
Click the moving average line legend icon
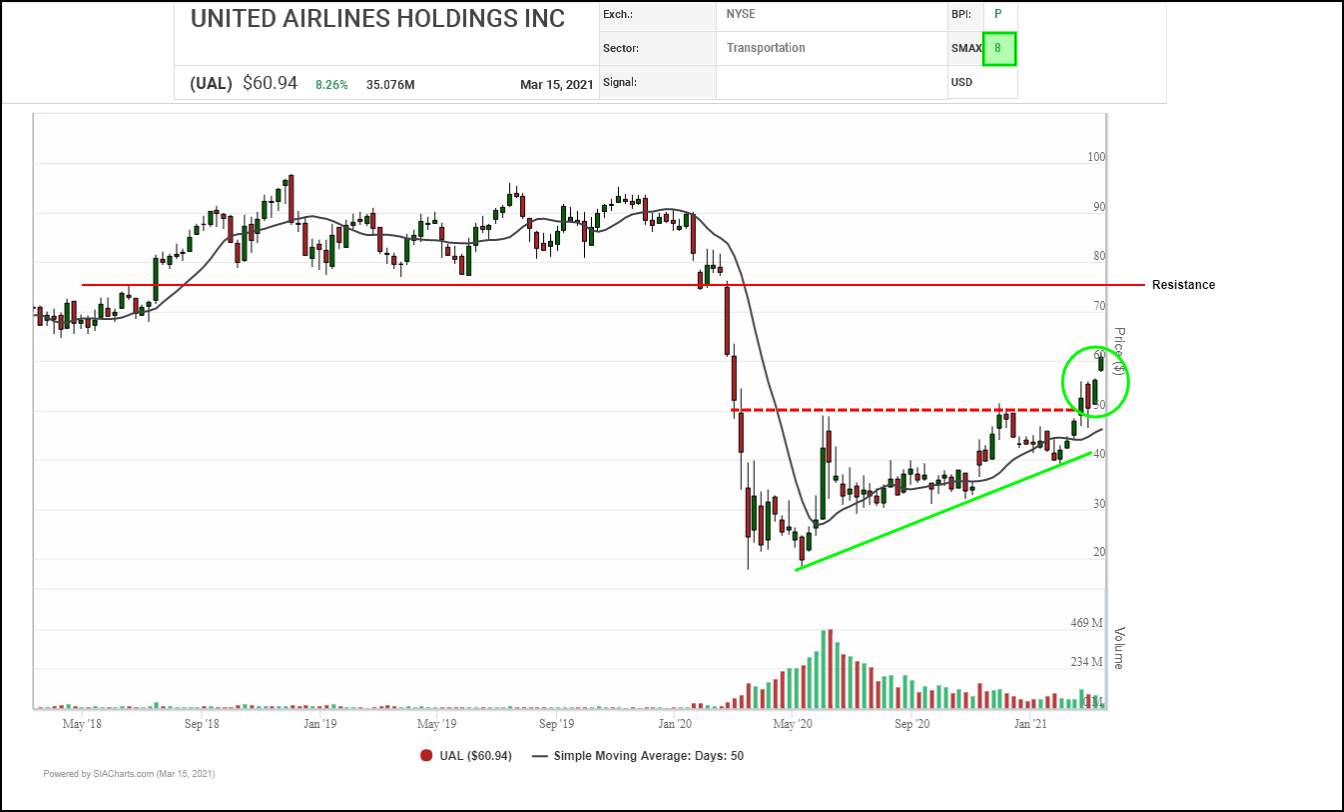tap(540, 756)
